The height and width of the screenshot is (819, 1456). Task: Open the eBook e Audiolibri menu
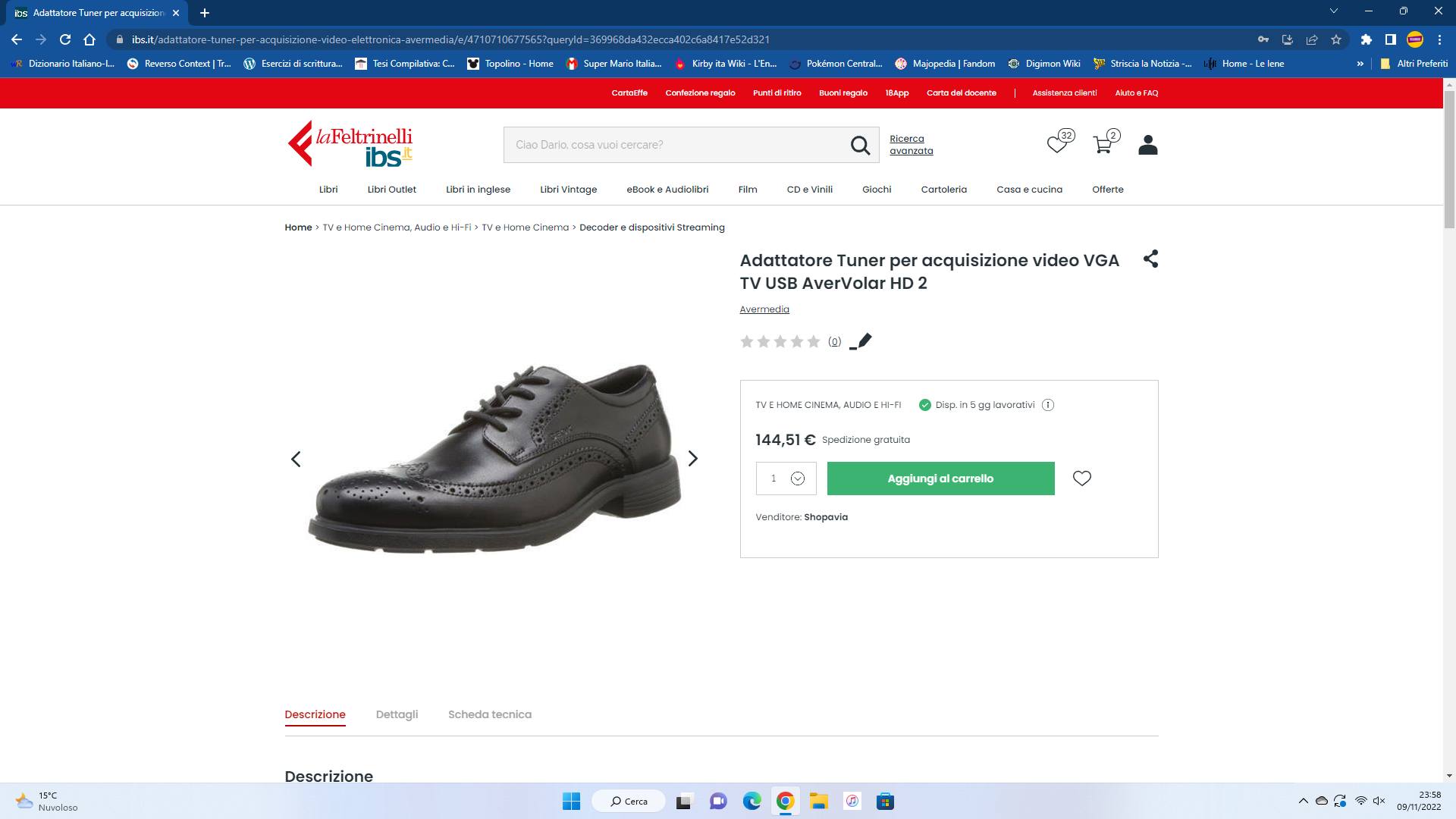click(667, 190)
